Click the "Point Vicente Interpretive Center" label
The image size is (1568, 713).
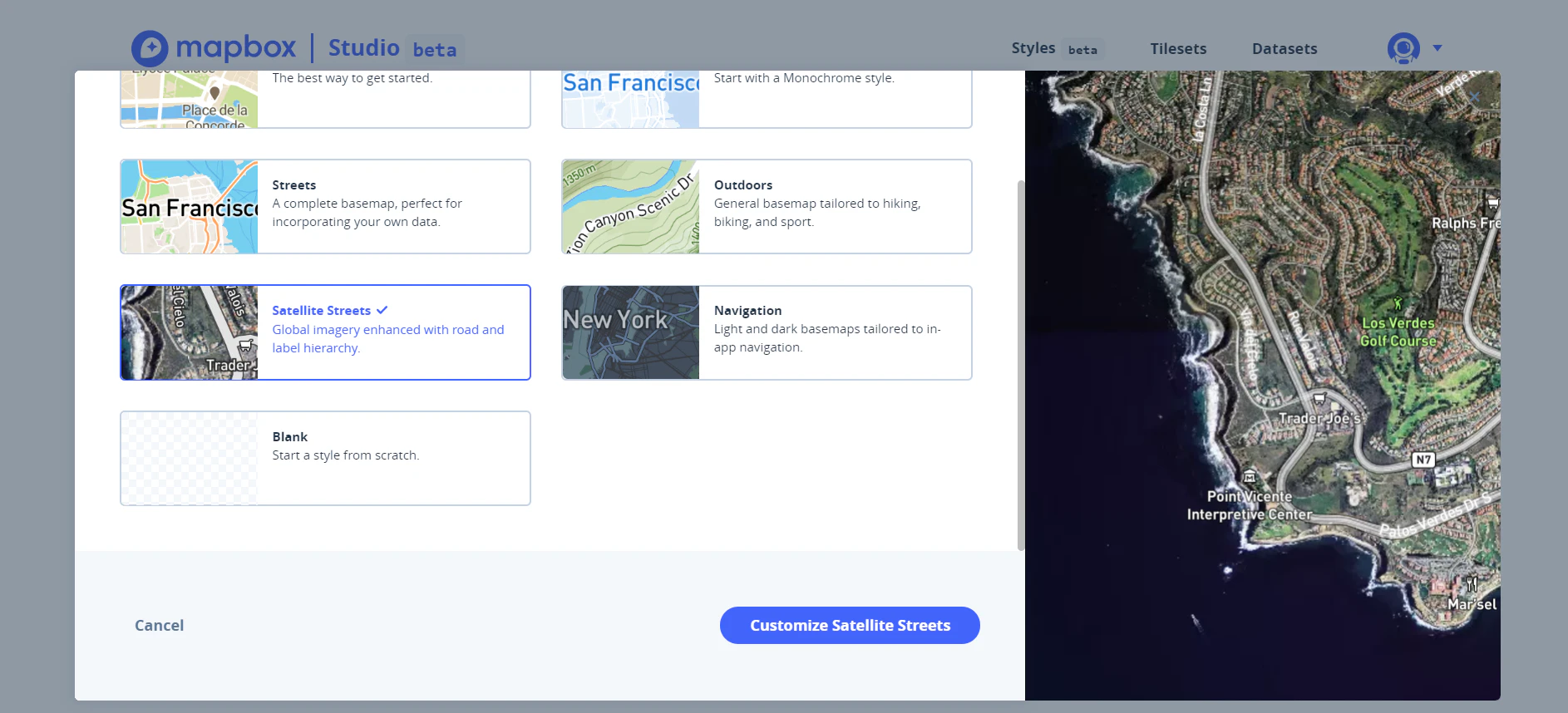click(x=1250, y=505)
